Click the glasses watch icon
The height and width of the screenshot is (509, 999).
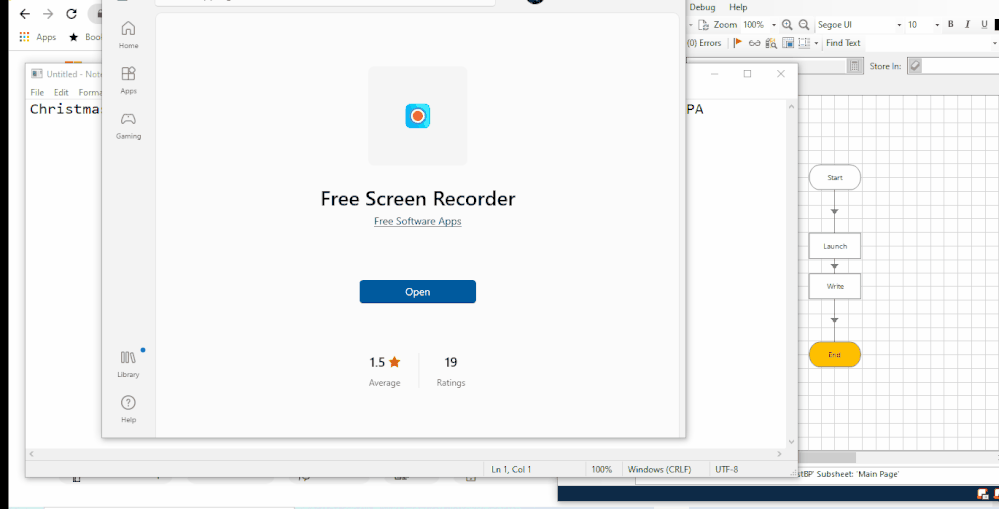coord(754,43)
